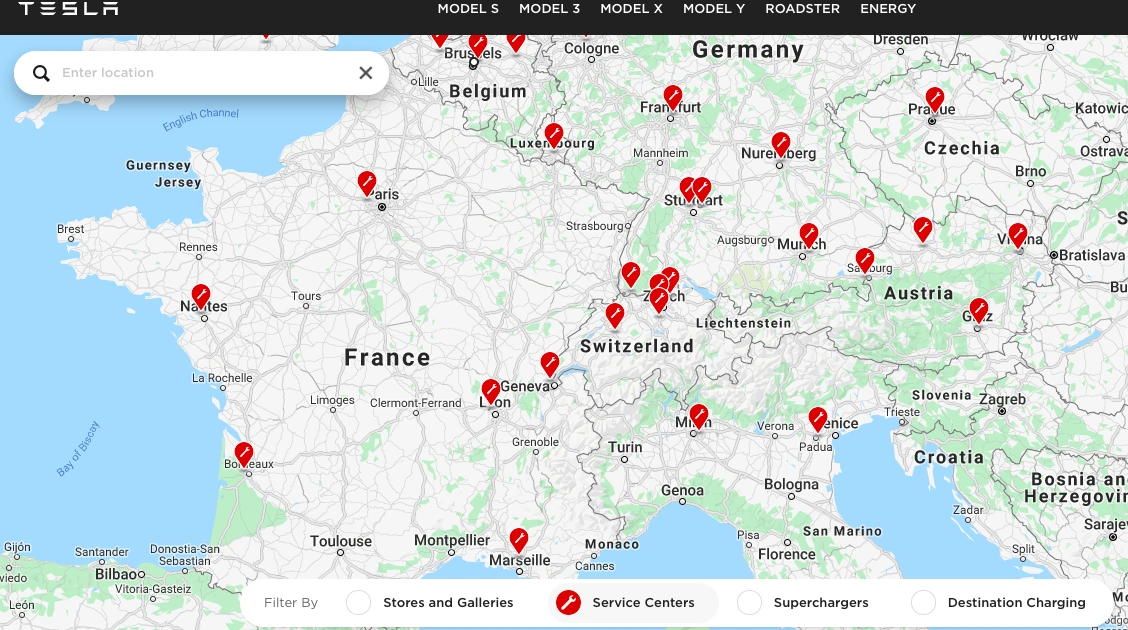
Task: Select the pin between Salzburg and Vienna
Action: coord(923,230)
